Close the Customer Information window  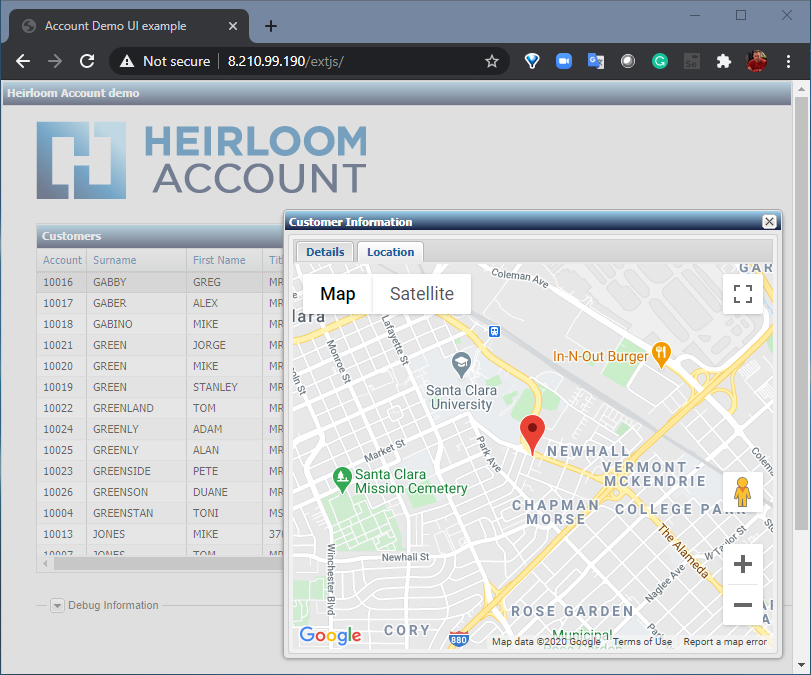click(x=769, y=222)
